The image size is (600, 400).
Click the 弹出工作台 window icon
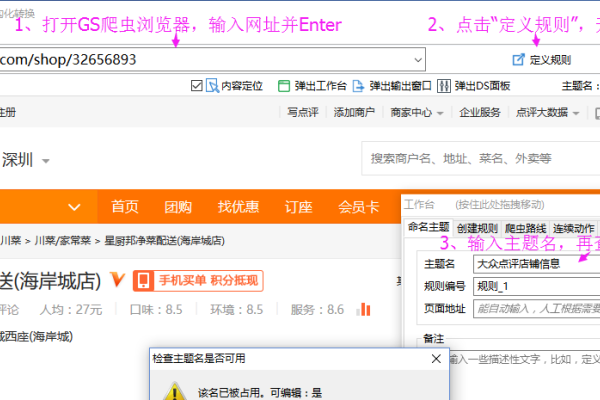[x=284, y=86]
